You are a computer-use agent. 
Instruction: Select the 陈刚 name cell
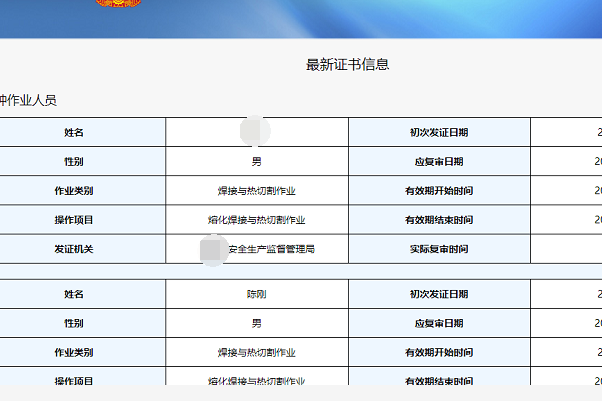[256, 294]
